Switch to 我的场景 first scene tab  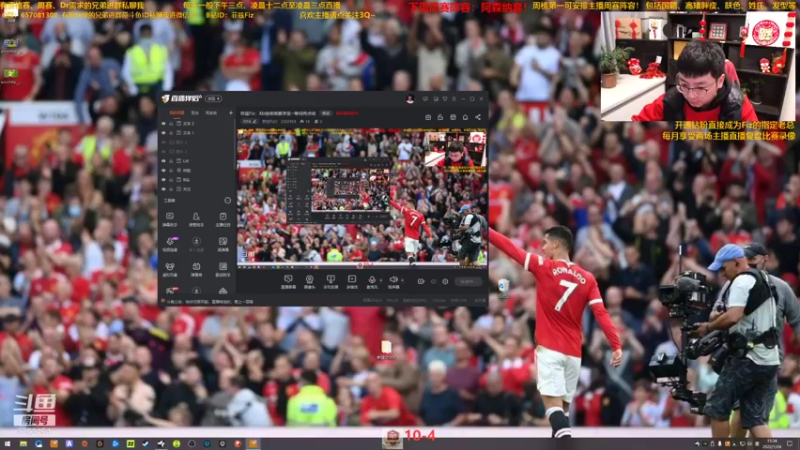[x=177, y=113]
